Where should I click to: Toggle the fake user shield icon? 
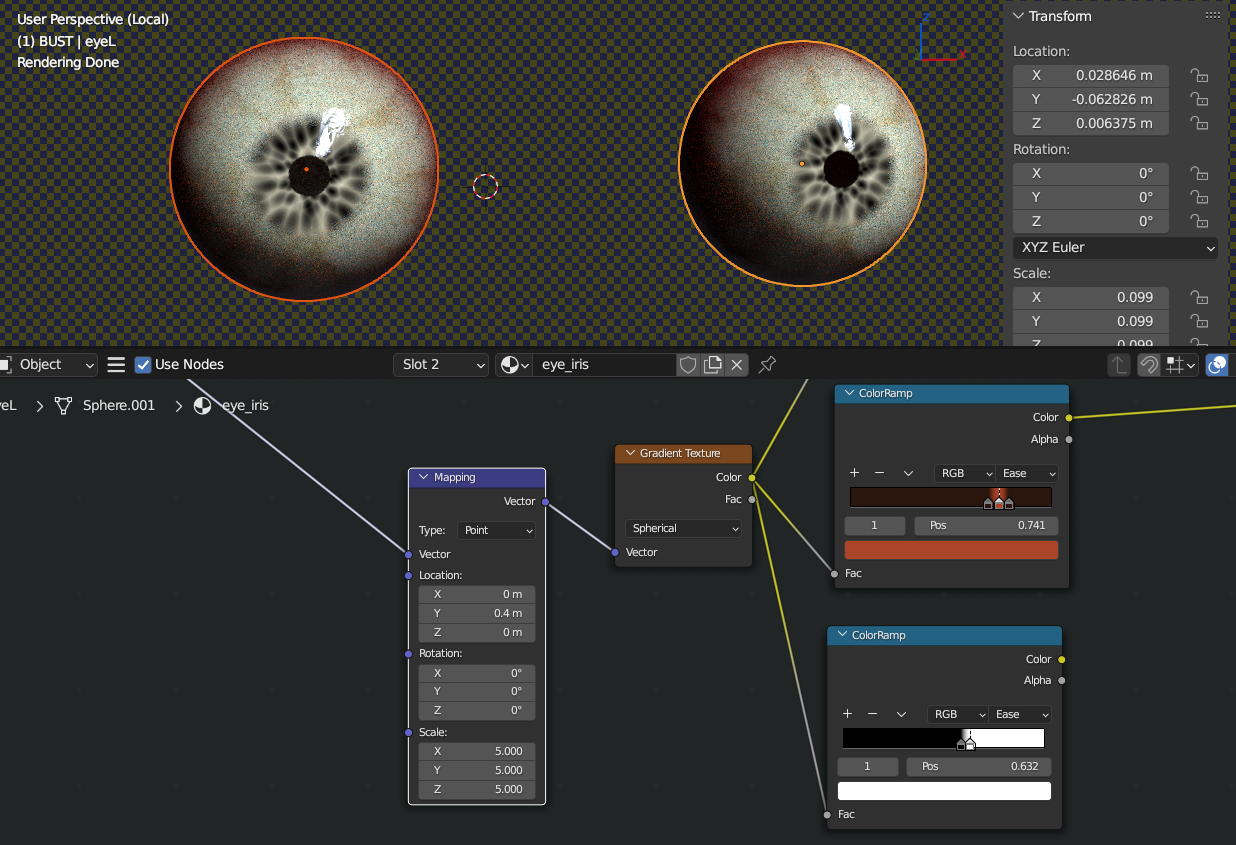(x=688, y=365)
